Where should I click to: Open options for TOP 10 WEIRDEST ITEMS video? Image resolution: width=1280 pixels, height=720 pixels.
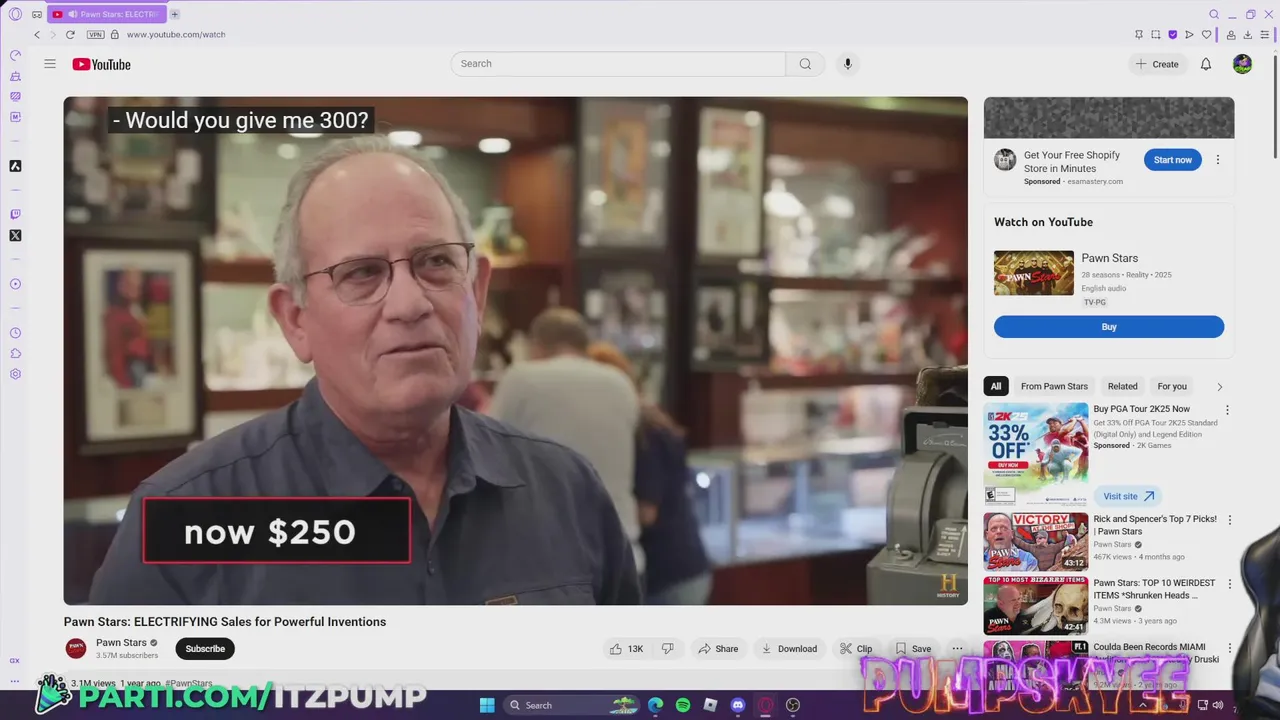1230,584
